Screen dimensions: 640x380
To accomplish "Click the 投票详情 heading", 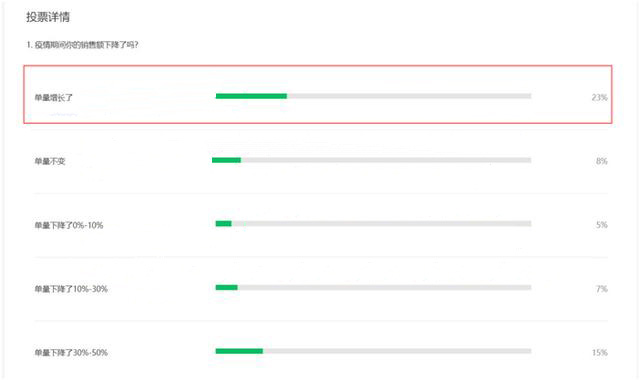I will [x=48, y=17].
